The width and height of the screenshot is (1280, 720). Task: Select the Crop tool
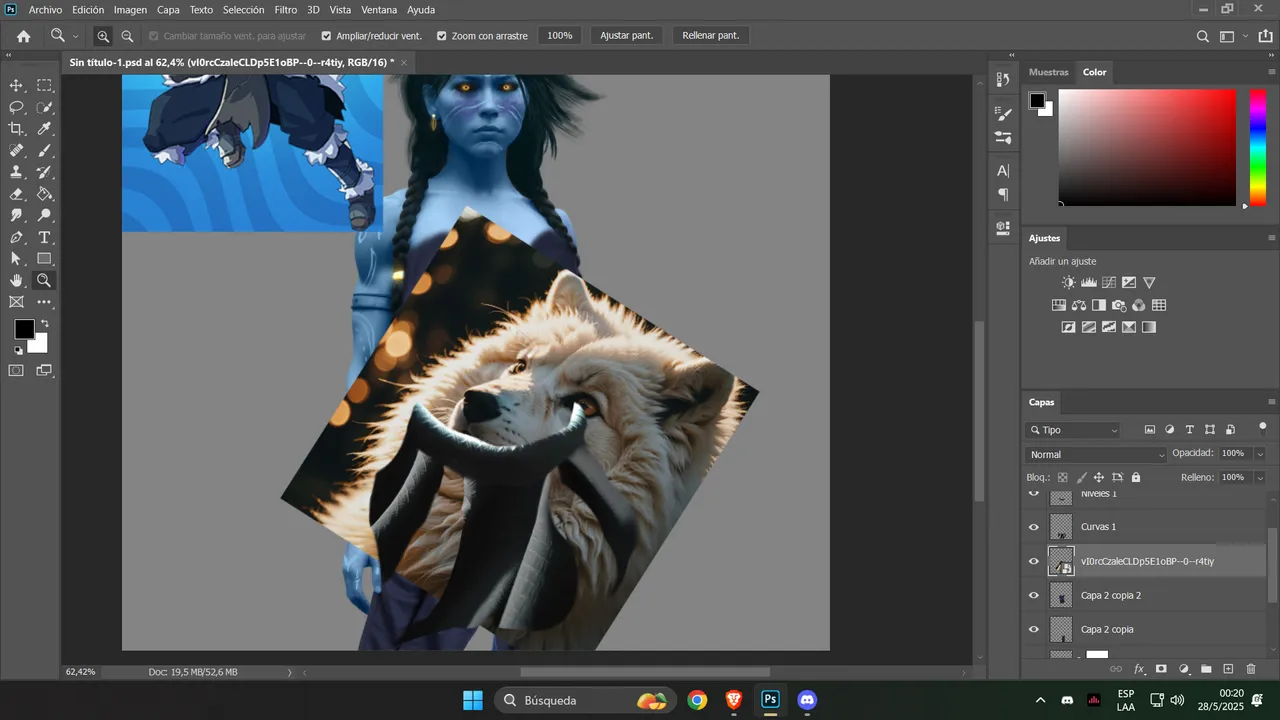coord(16,129)
